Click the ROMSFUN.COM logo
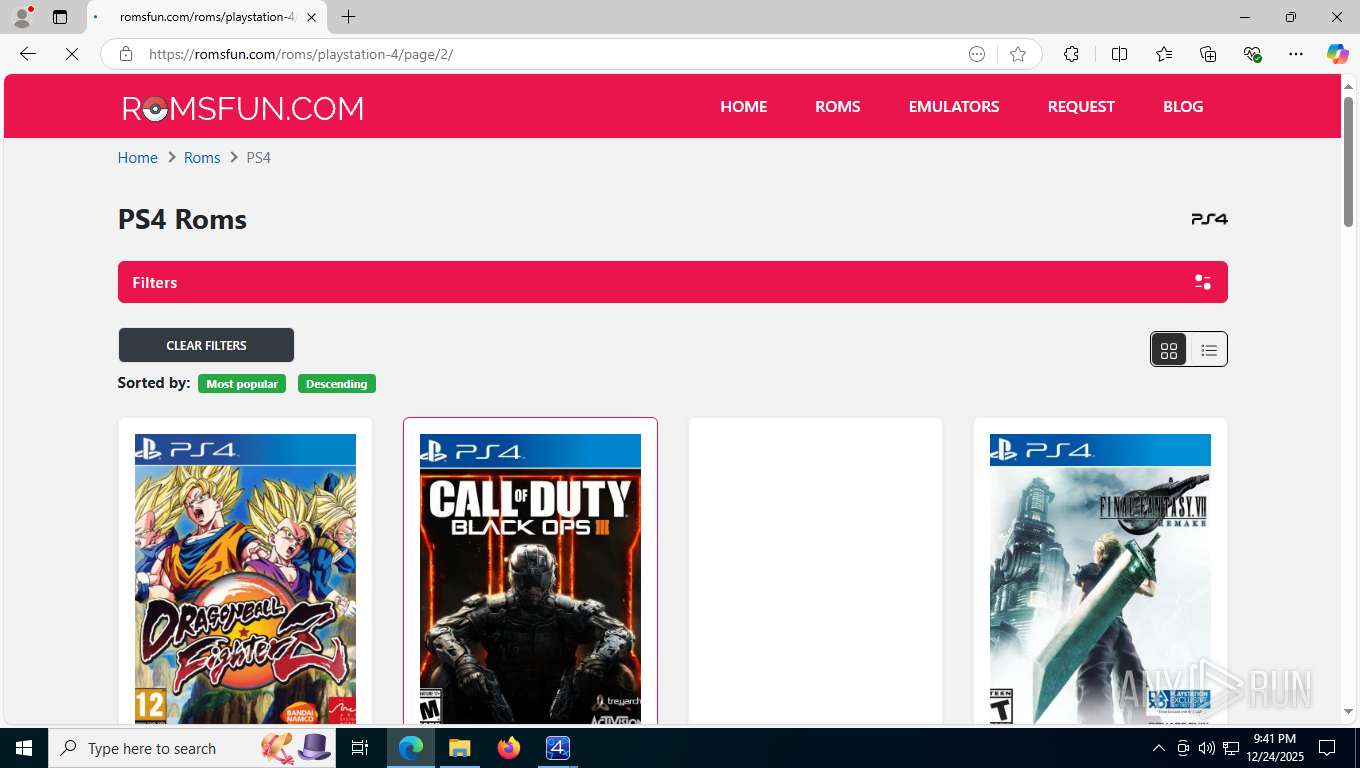The width and height of the screenshot is (1360, 768). coord(243,108)
